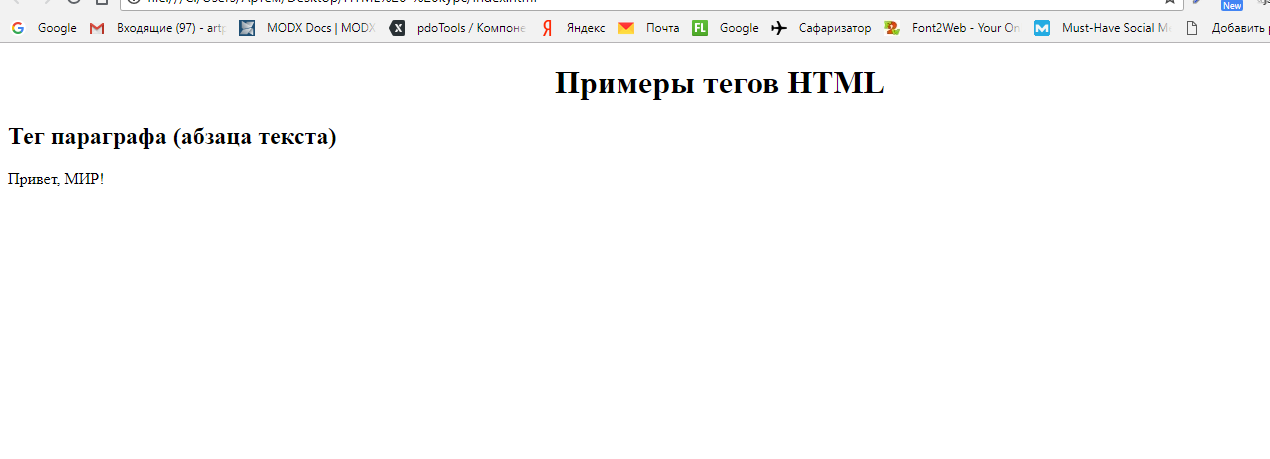Click the paragraph text 'Привет, МИР!'
This screenshot has width=1270, height=459.
[x=56, y=179]
